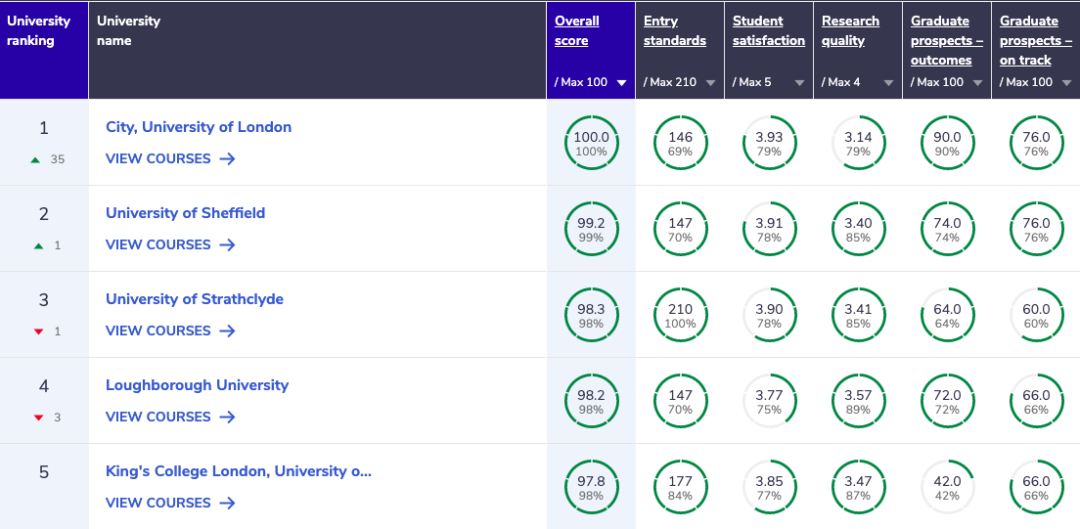The height and width of the screenshot is (529, 1080).
Task: Select the Graduate prospects – on track header
Action: pyautogui.click(x=1035, y=40)
